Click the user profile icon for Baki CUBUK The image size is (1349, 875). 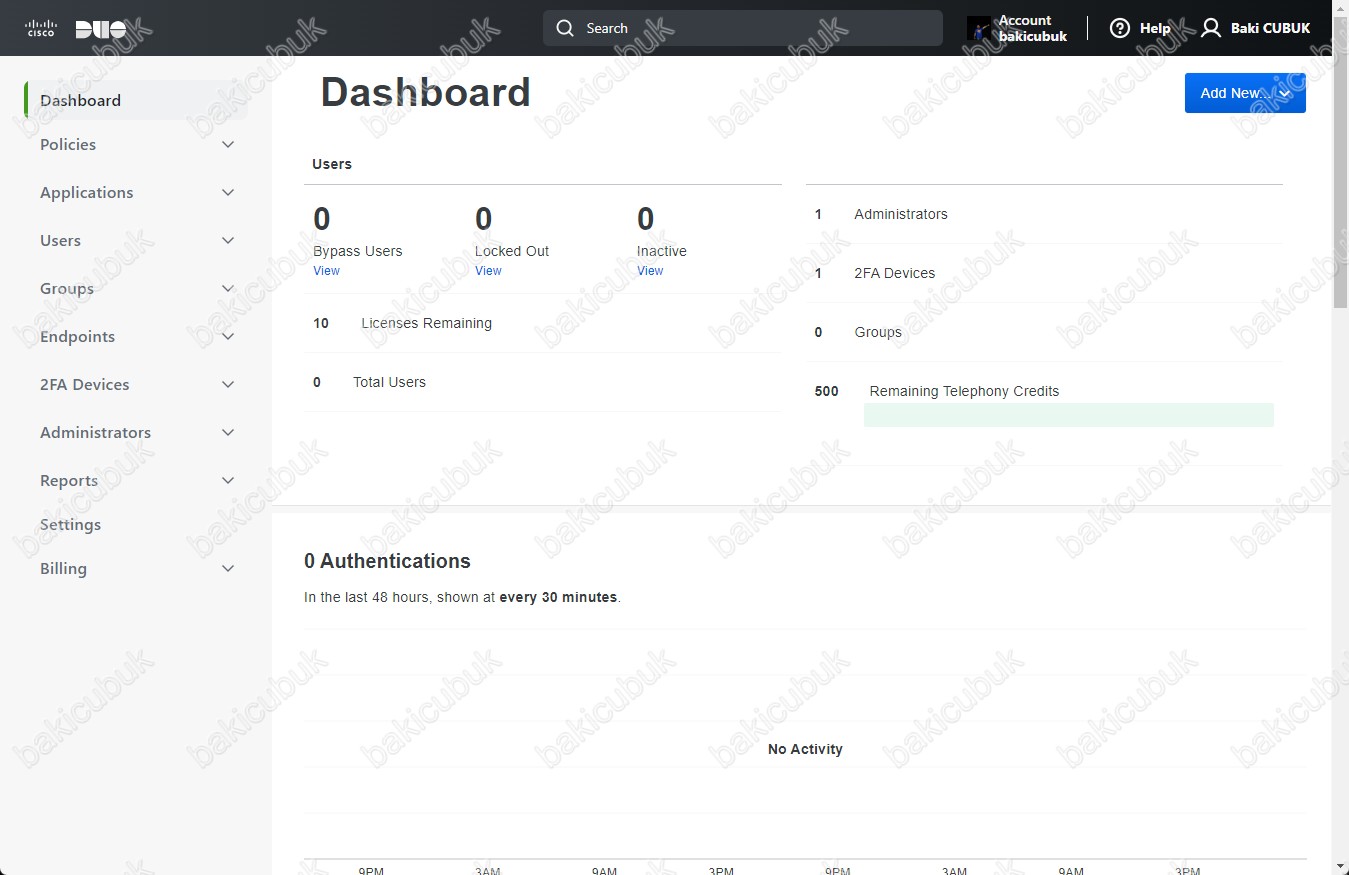click(1211, 28)
